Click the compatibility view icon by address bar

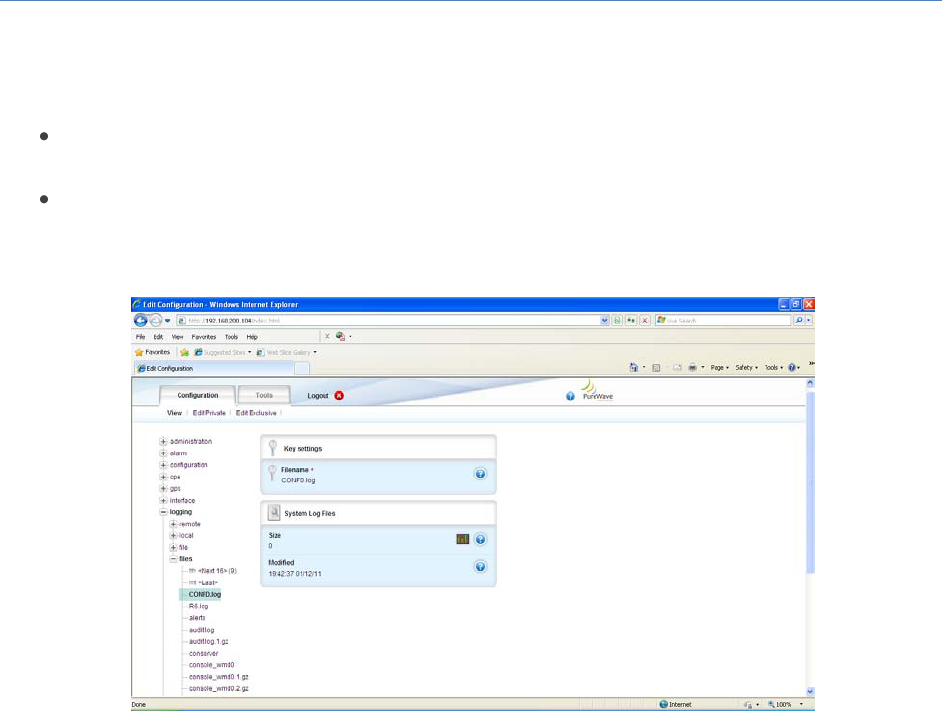pos(617,320)
